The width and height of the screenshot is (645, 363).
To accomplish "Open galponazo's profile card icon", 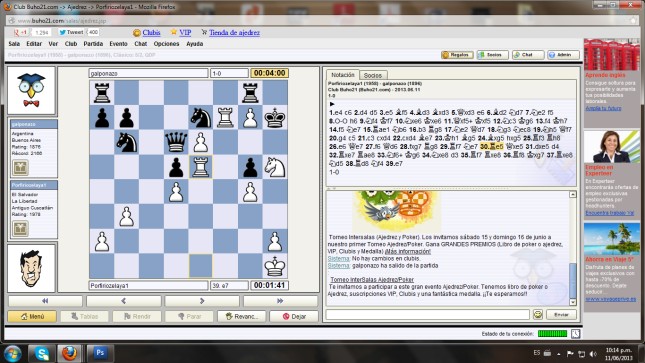I will point(20,168).
